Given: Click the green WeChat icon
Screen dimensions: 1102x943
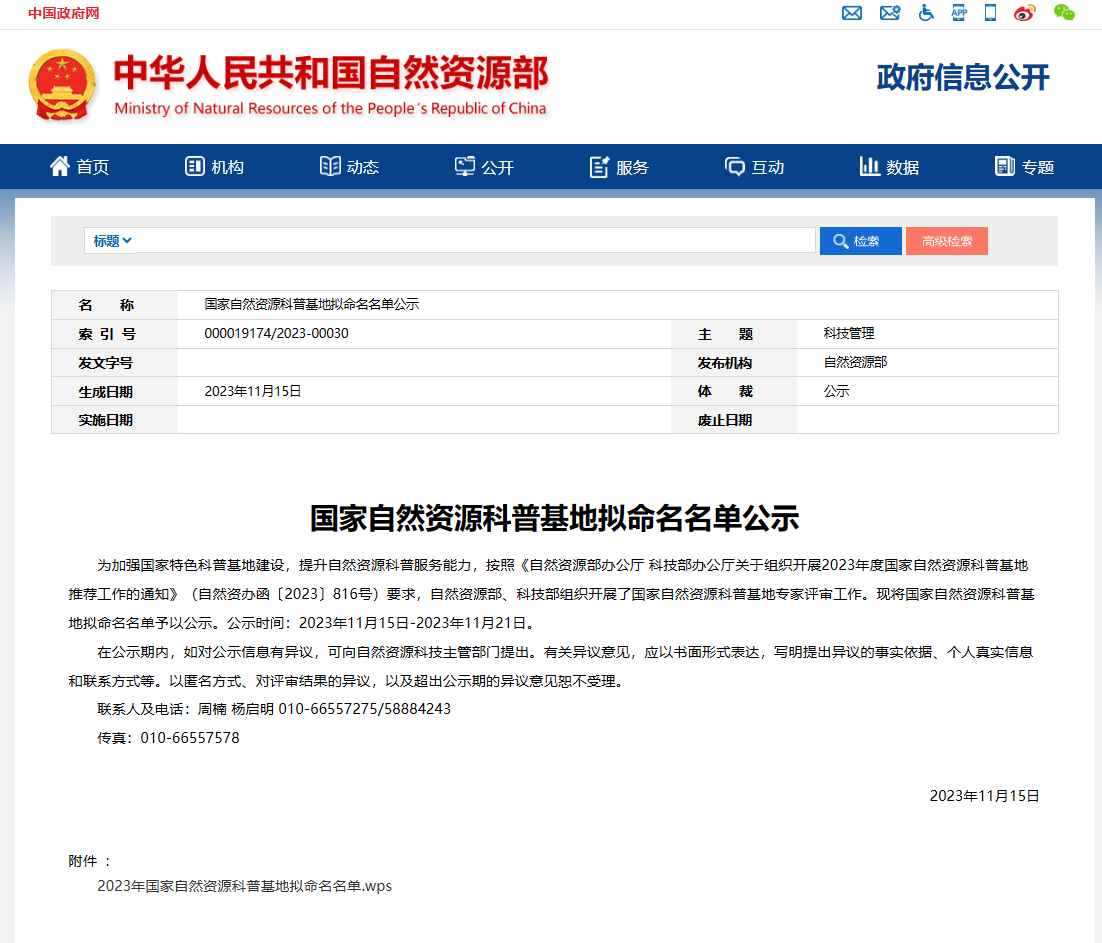Looking at the screenshot, I should pyautogui.click(x=1064, y=13).
